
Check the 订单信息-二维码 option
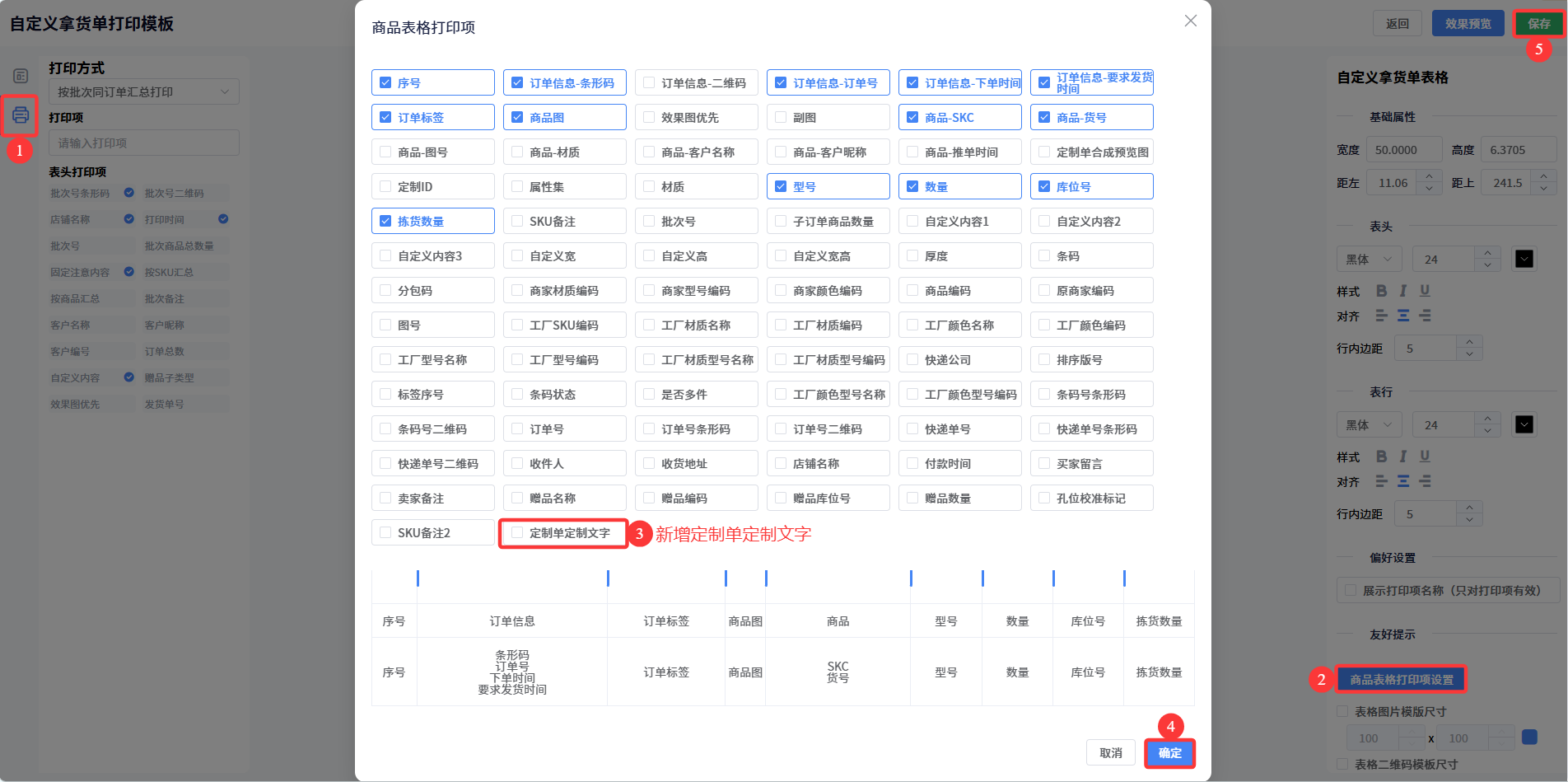650,83
